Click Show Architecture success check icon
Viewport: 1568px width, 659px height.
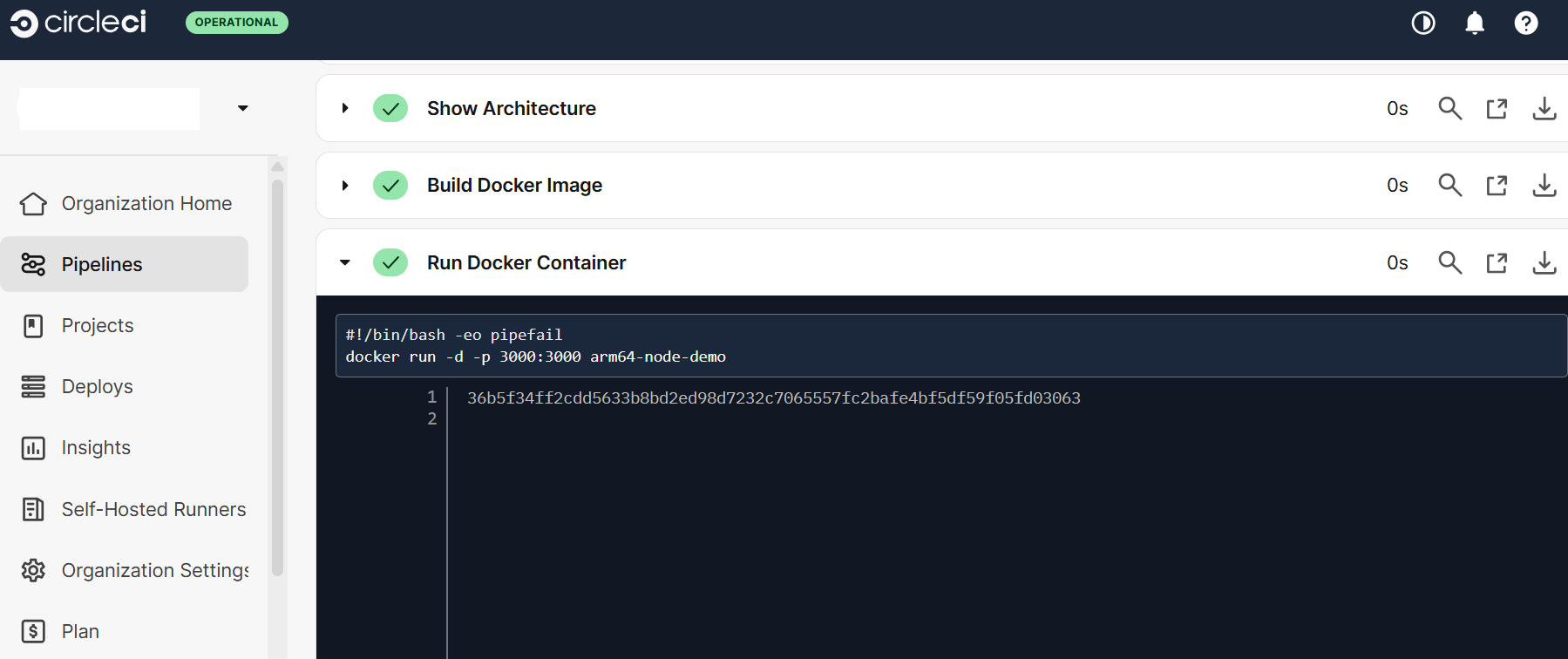tap(390, 108)
